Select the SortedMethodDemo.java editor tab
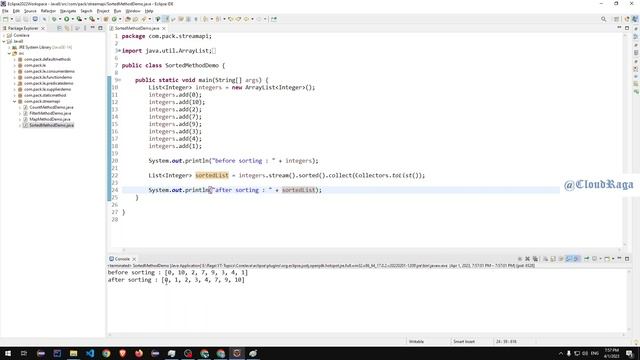The width and height of the screenshot is (640, 360). click(x=137, y=28)
